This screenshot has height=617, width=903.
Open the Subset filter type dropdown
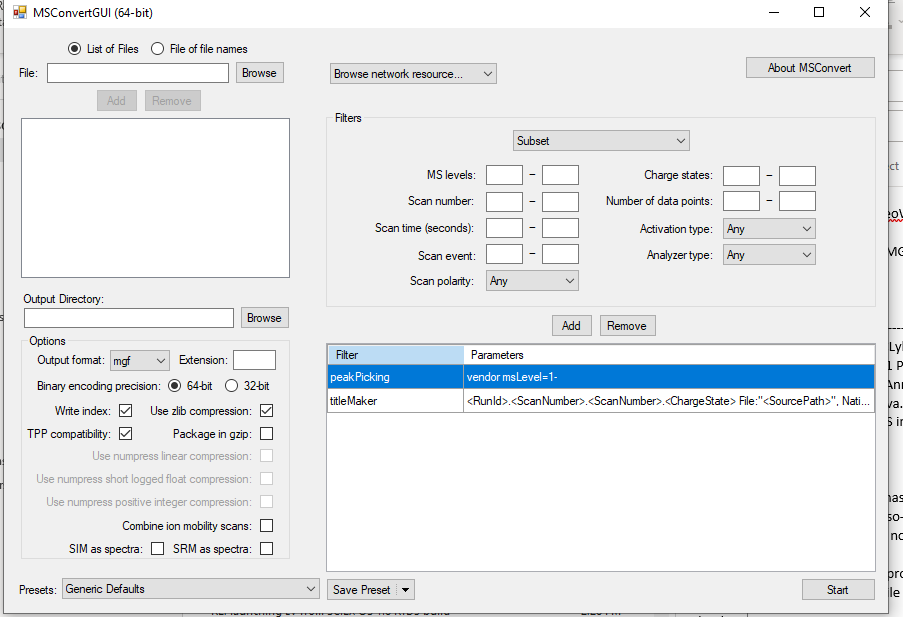tap(601, 141)
